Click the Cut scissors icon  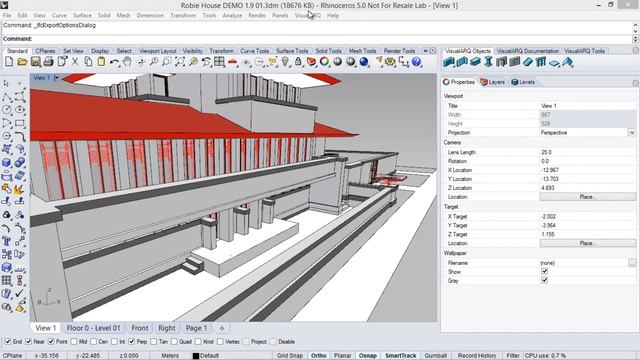pyautogui.click(x=75, y=62)
